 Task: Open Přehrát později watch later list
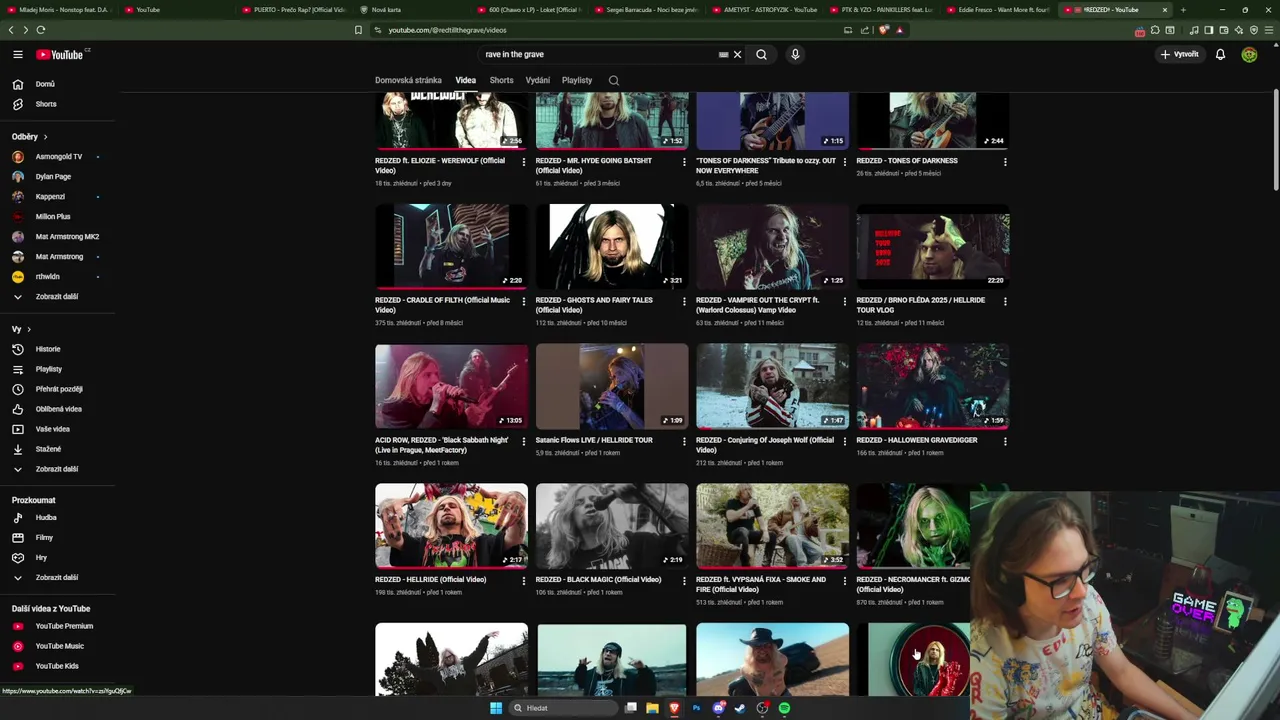point(57,389)
